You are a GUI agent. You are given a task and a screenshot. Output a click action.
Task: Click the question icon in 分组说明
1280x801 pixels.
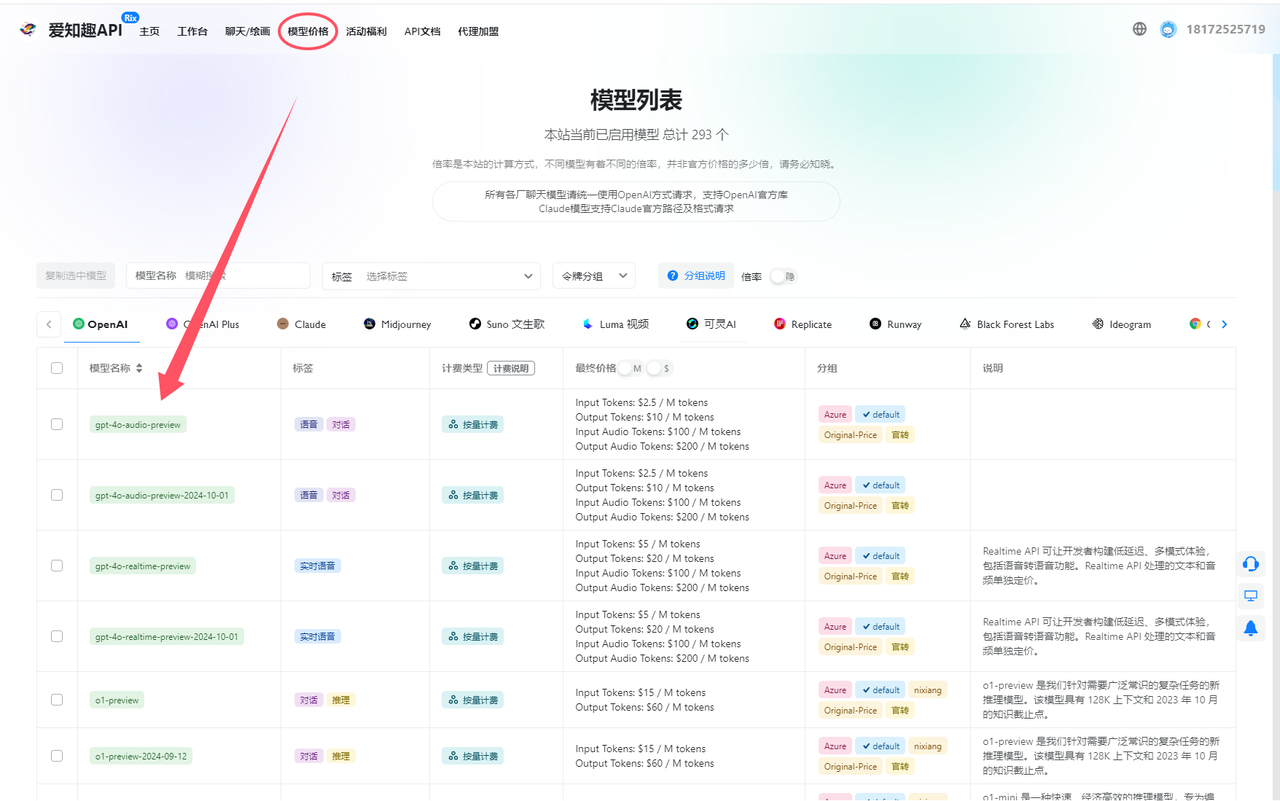pos(673,276)
